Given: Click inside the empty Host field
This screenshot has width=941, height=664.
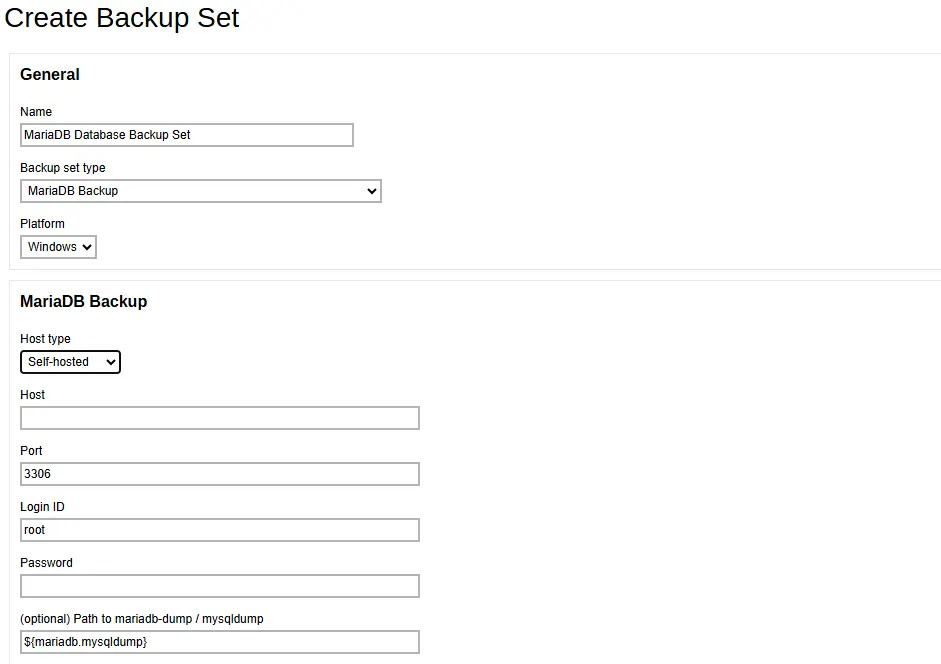Looking at the screenshot, I should [x=219, y=418].
